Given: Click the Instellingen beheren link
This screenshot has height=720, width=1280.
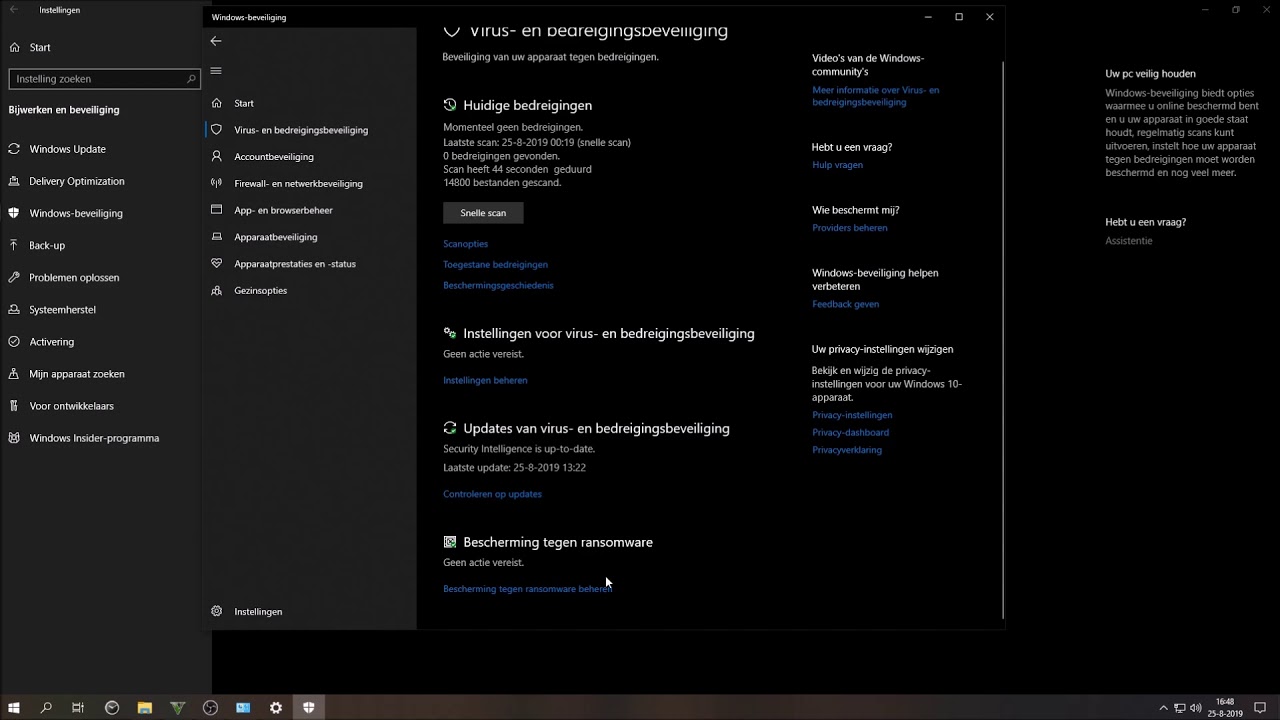Looking at the screenshot, I should click(485, 380).
